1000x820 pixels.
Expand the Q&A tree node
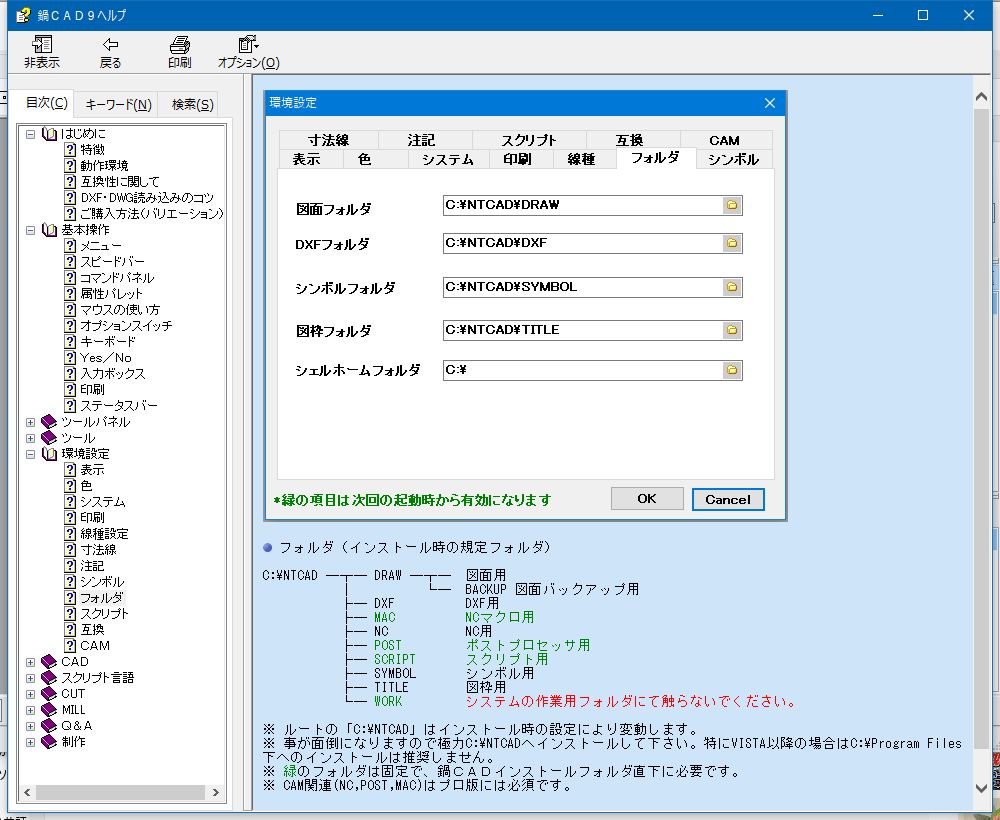pyautogui.click(x=30, y=726)
